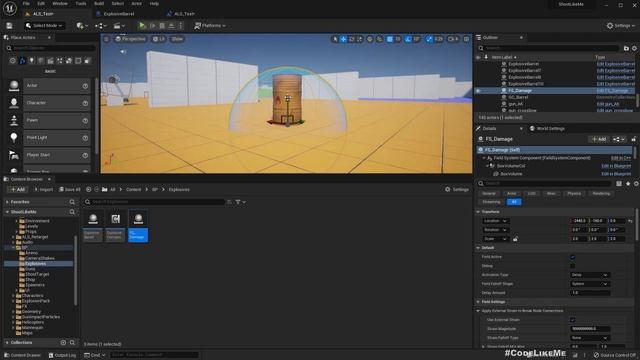
Task: Open the quick add content toolbar icon
Action: [82, 26]
